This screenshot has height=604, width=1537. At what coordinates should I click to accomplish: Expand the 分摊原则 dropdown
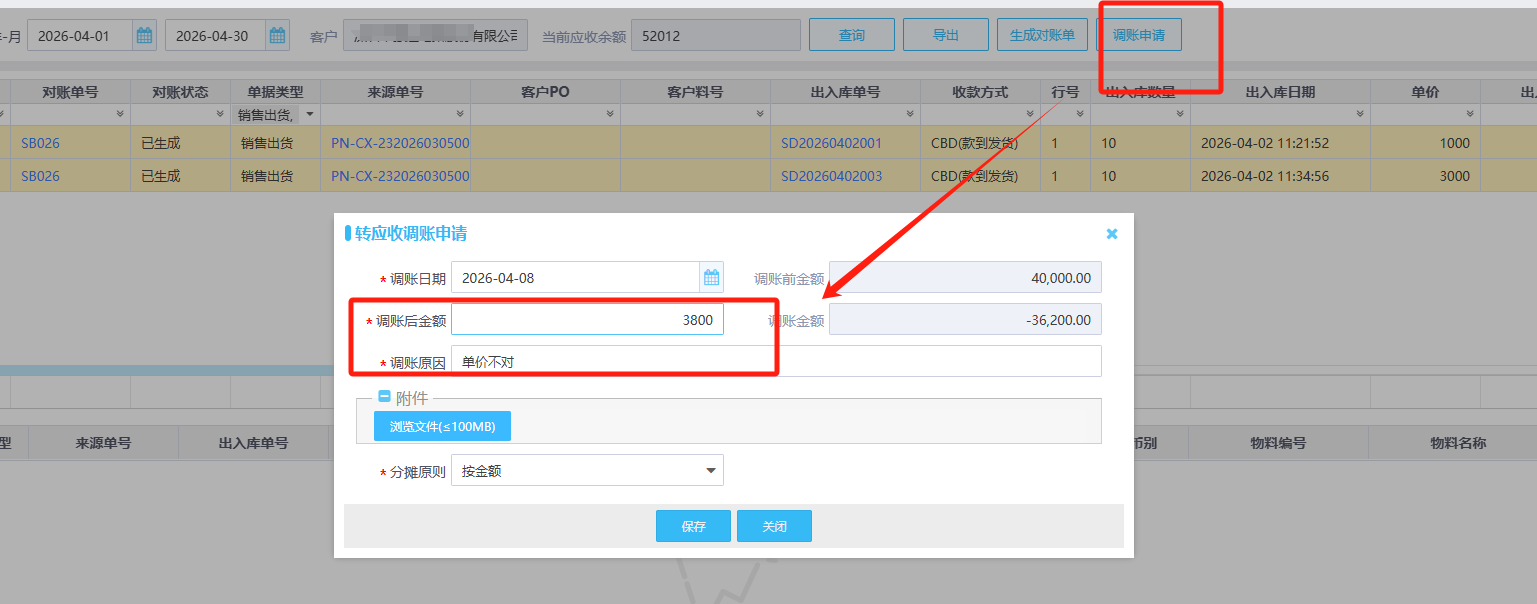(x=711, y=470)
